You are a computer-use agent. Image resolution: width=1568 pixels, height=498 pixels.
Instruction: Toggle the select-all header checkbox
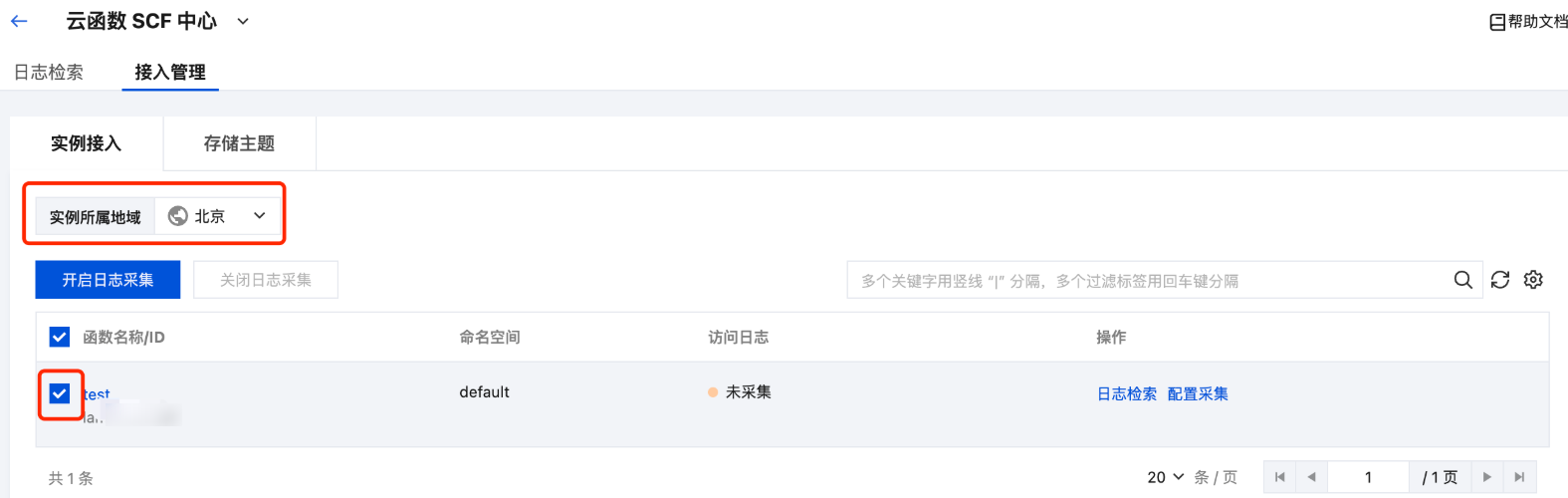(60, 337)
